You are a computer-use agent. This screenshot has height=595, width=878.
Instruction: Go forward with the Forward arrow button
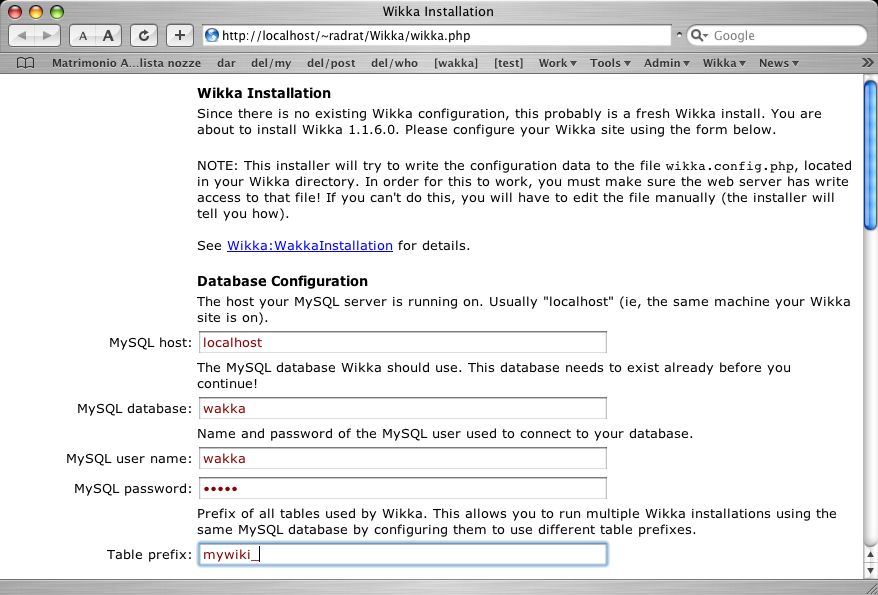tap(48, 36)
